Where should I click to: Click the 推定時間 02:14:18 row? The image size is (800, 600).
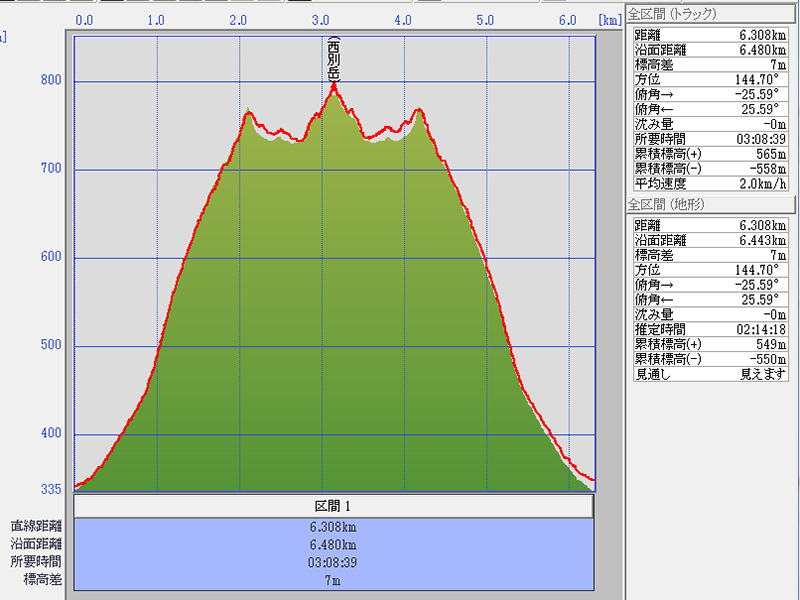(x=712, y=329)
